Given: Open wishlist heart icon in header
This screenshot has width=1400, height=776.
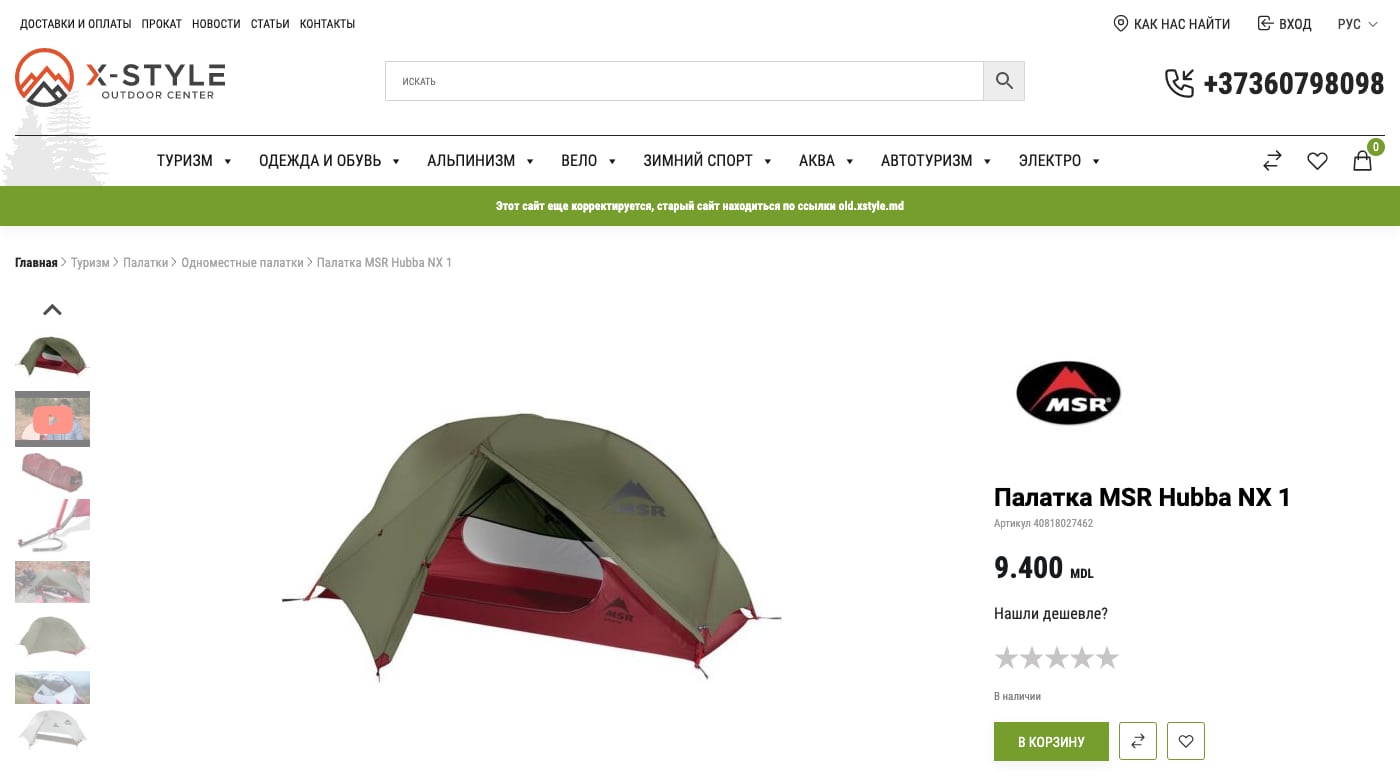Looking at the screenshot, I should [1317, 160].
